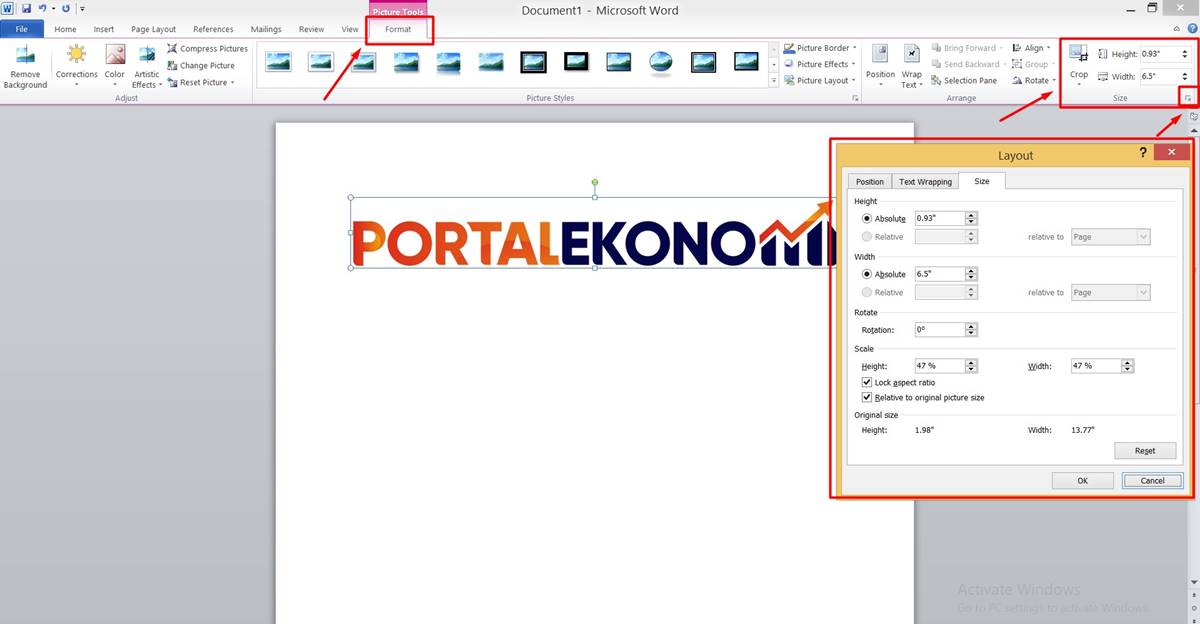Open the Position layout gallery
The height and width of the screenshot is (624, 1200).
tap(880, 66)
